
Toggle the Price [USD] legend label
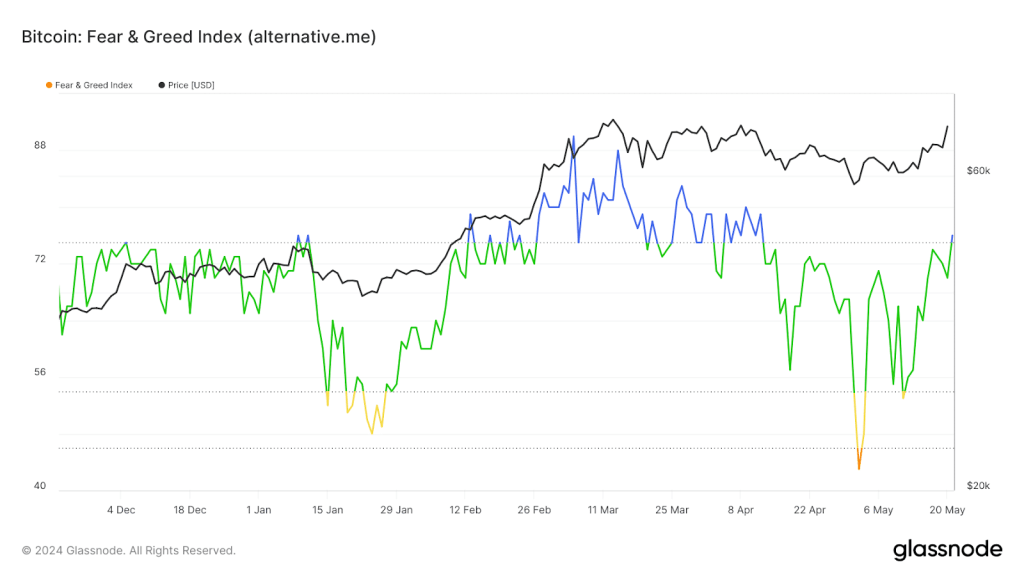tap(191, 85)
